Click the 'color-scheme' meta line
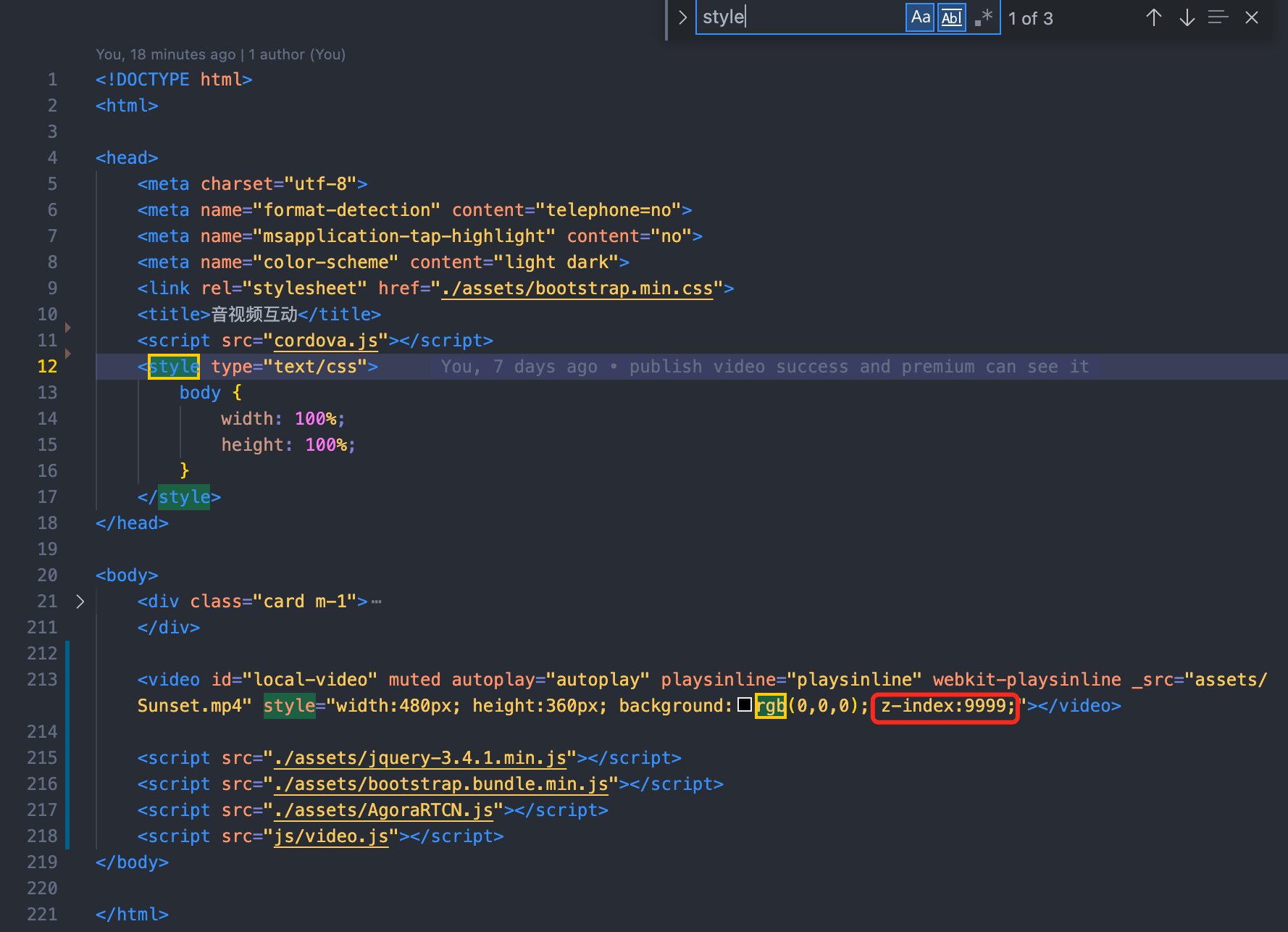The image size is (1288, 932). 383,262
